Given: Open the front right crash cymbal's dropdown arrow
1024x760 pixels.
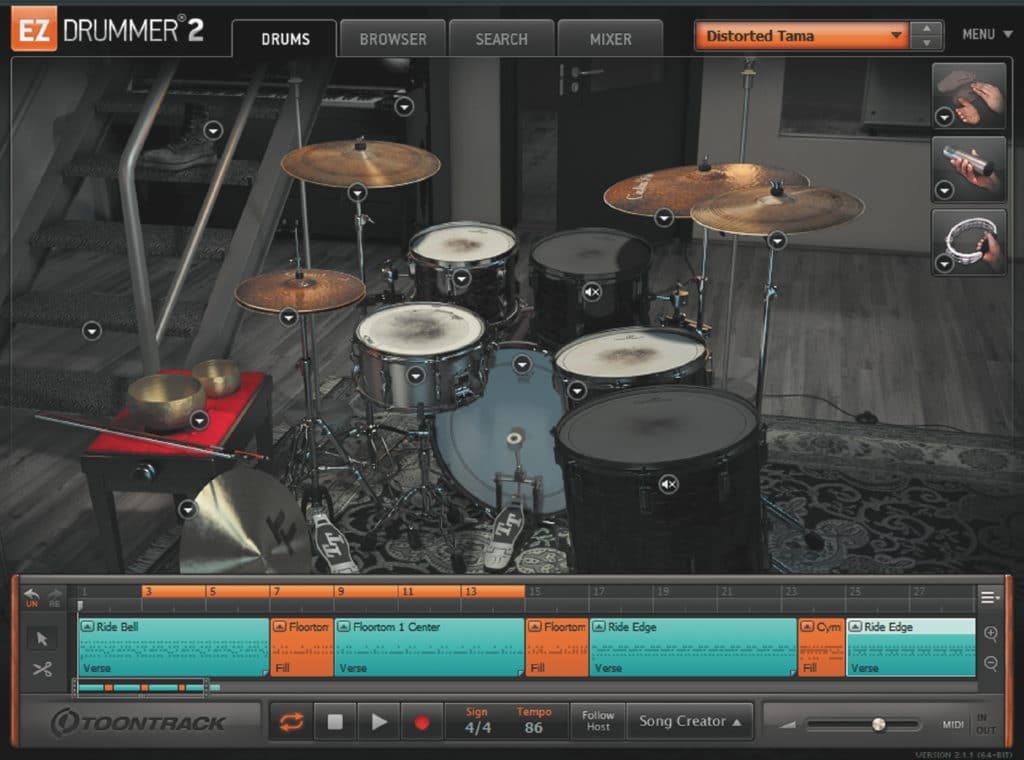Looking at the screenshot, I should (776, 241).
